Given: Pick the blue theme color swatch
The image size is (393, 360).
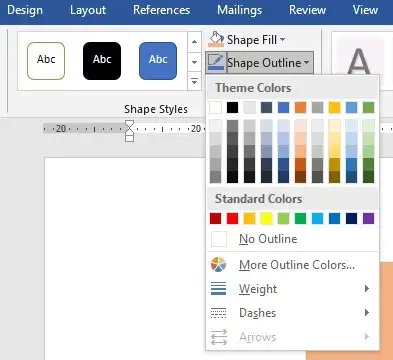Looking at the screenshot, I should point(283,107).
